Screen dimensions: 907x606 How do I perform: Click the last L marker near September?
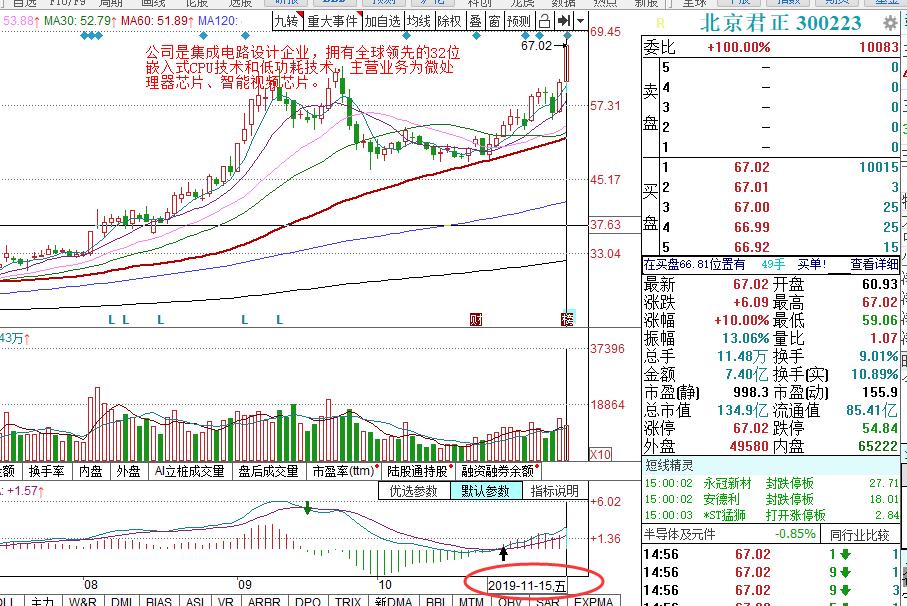[x=279, y=319]
